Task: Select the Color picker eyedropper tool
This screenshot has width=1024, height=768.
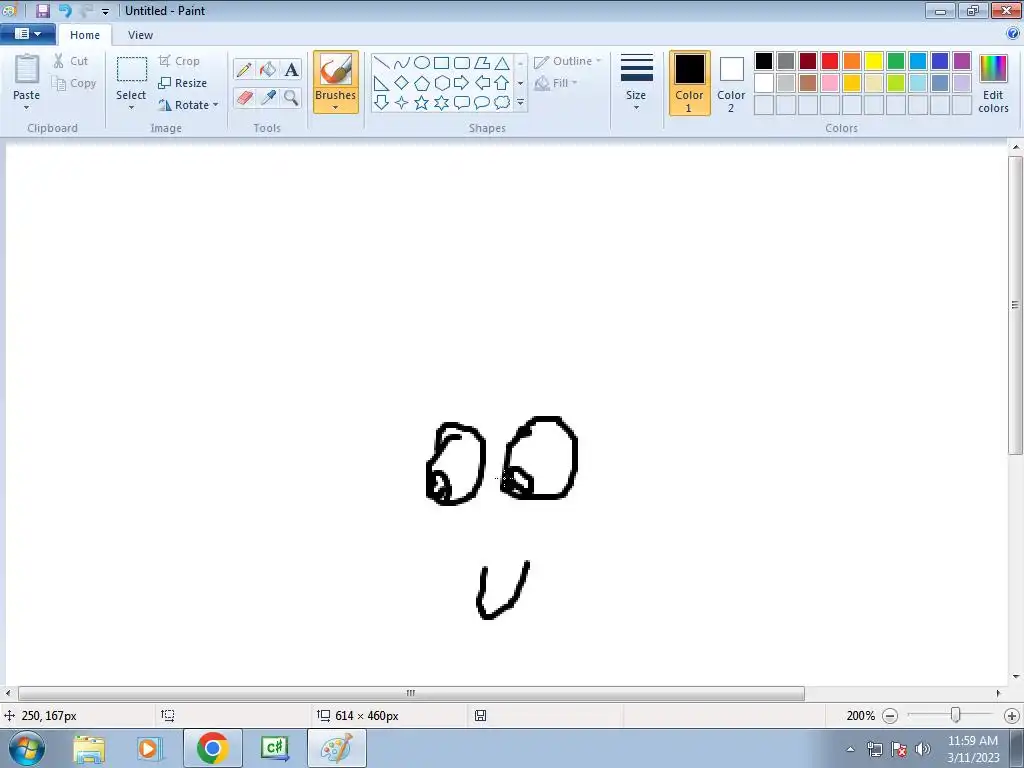Action: 268,97
